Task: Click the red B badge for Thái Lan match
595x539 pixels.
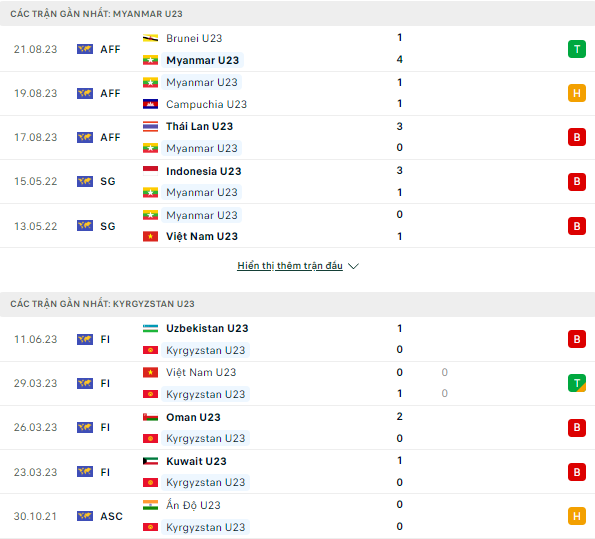Action: coord(576,137)
